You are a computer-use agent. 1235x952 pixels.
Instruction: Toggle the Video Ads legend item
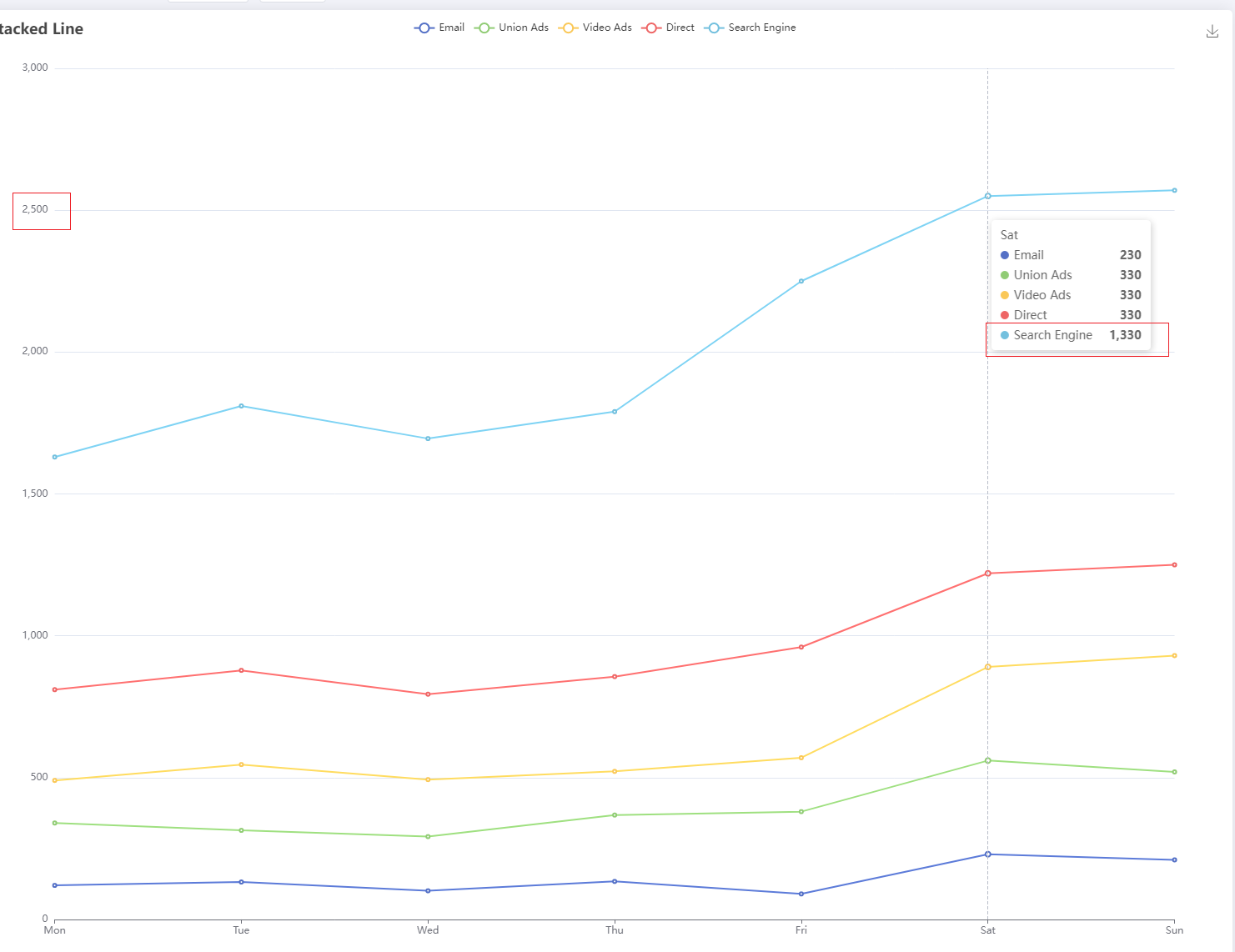coord(595,28)
